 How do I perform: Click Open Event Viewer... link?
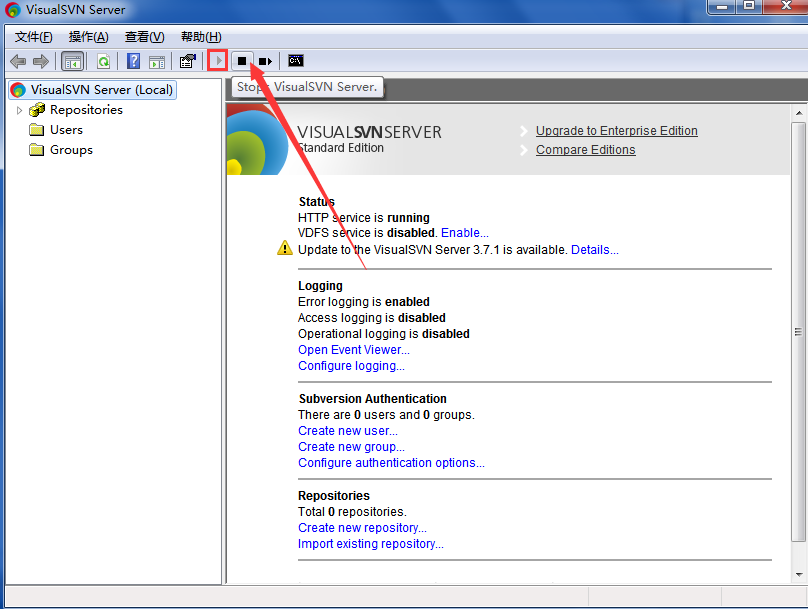(x=354, y=350)
